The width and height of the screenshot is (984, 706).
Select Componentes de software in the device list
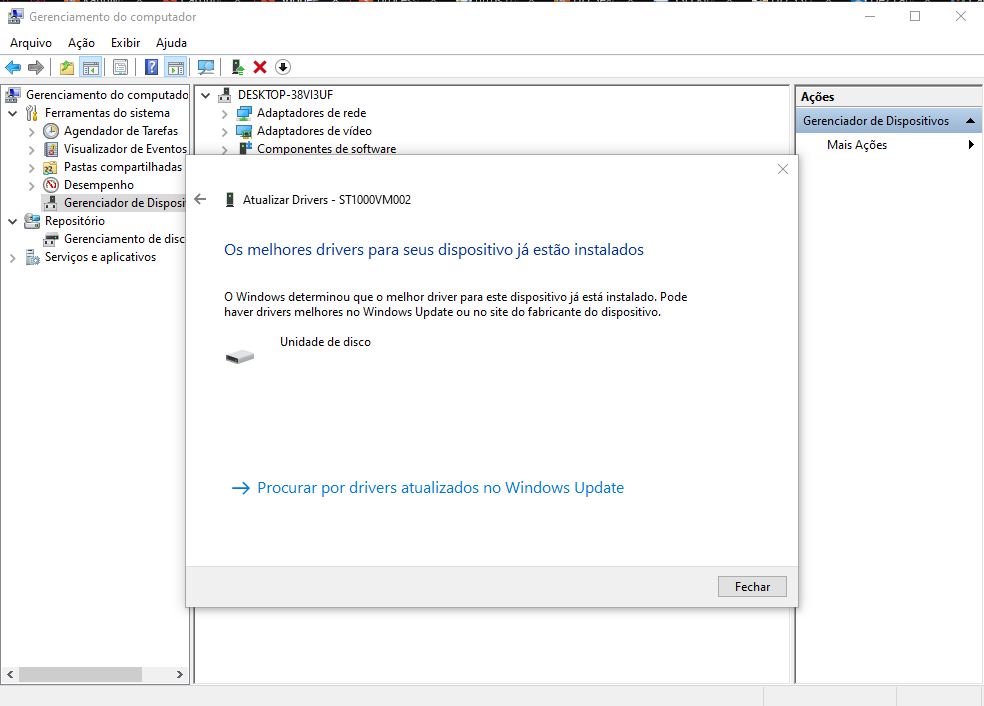tap(326, 149)
